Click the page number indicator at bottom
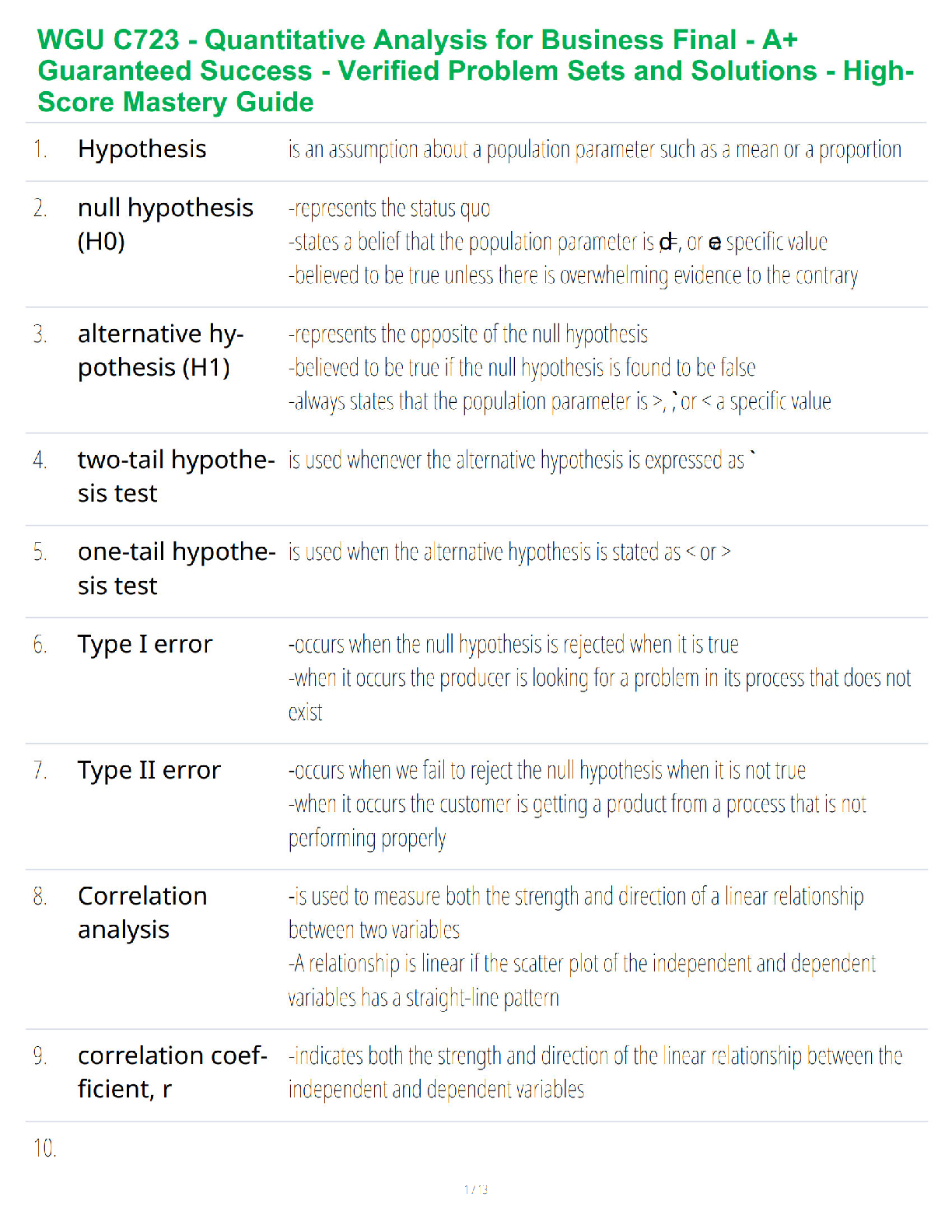 click(x=476, y=1189)
